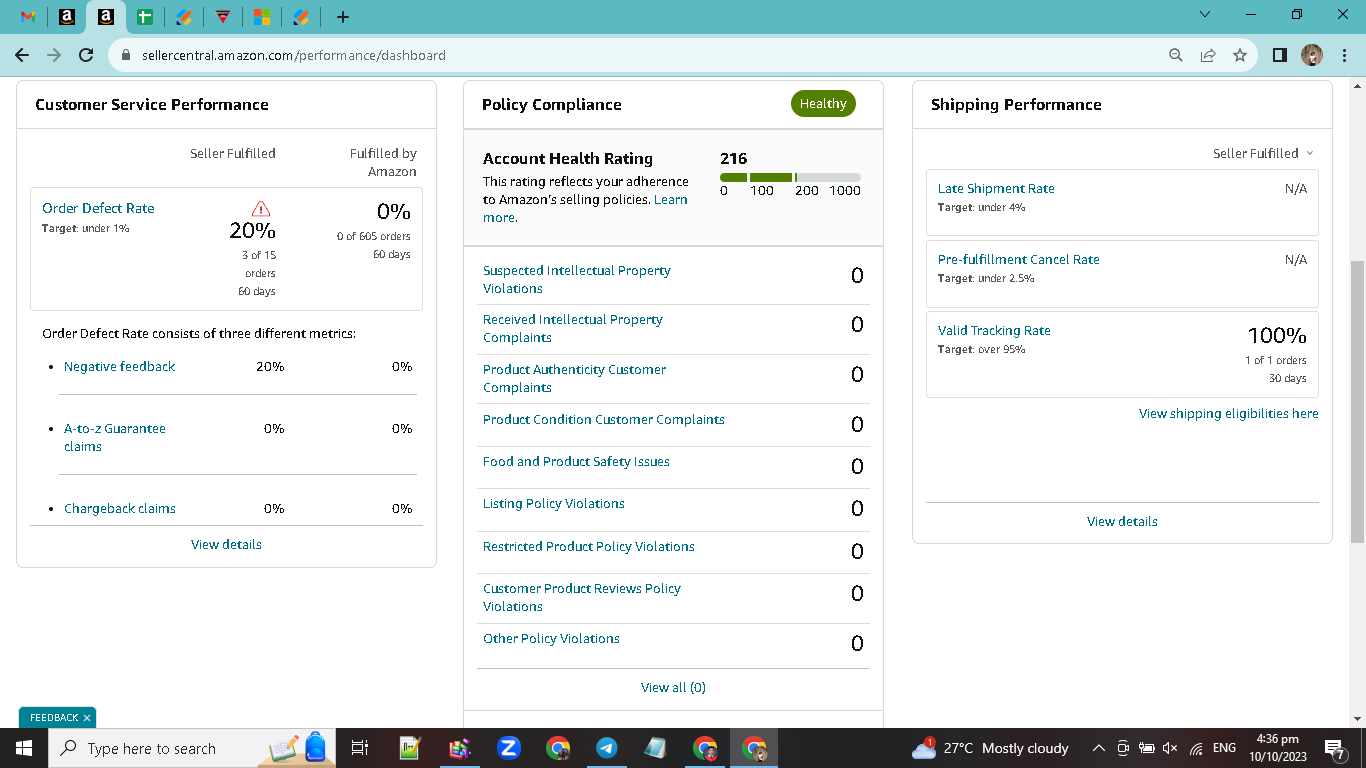The width and height of the screenshot is (1366, 768).
Task: Open the Notepad taskbar app
Action: pyautogui.click(x=656, y=748)
